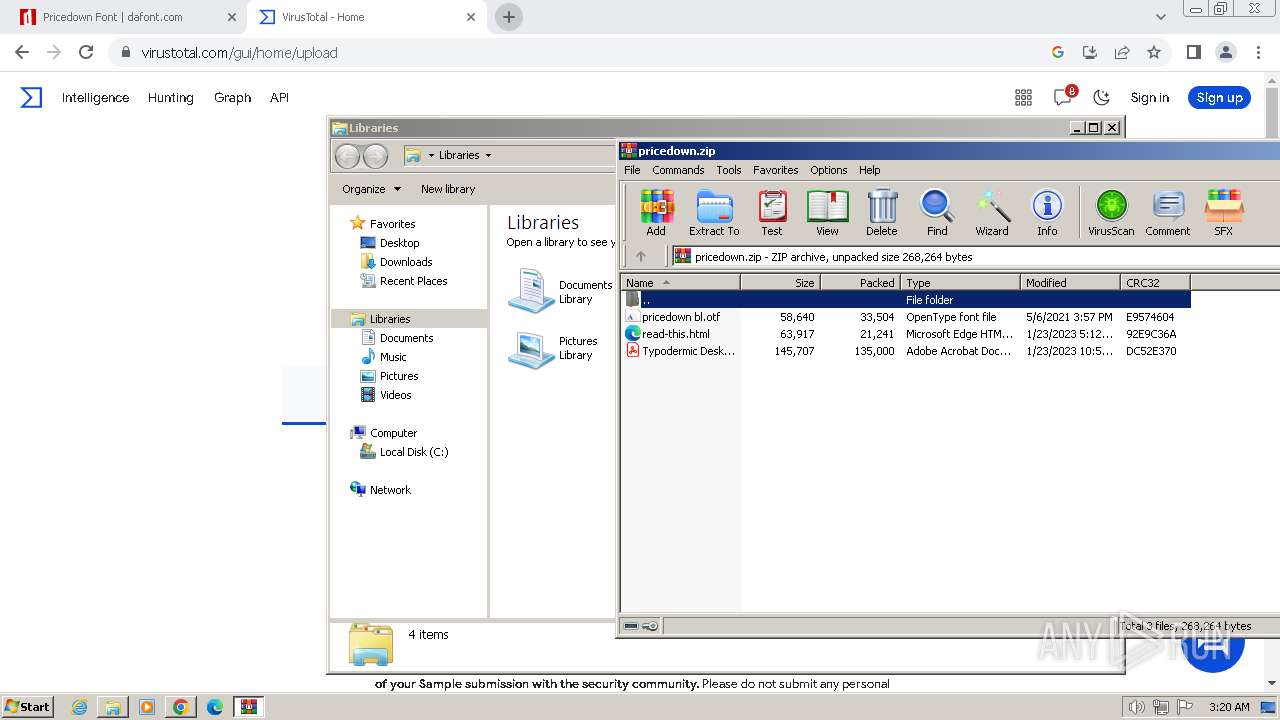
Task: Click the SFX toolbar icon
Action: point(1223,212)
